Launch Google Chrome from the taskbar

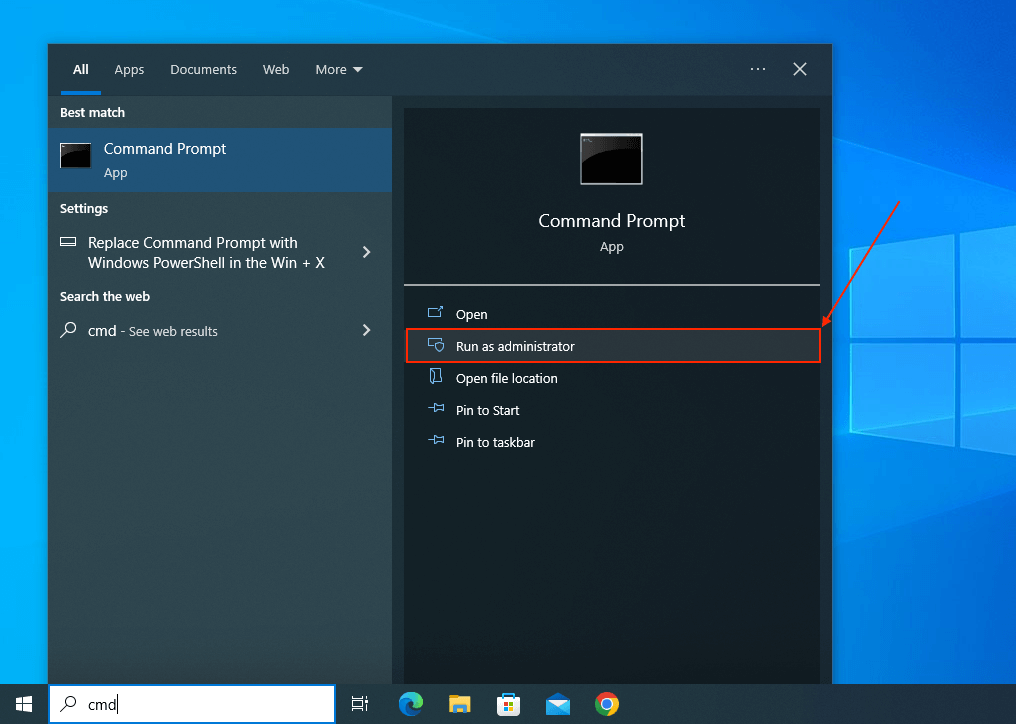606,704
